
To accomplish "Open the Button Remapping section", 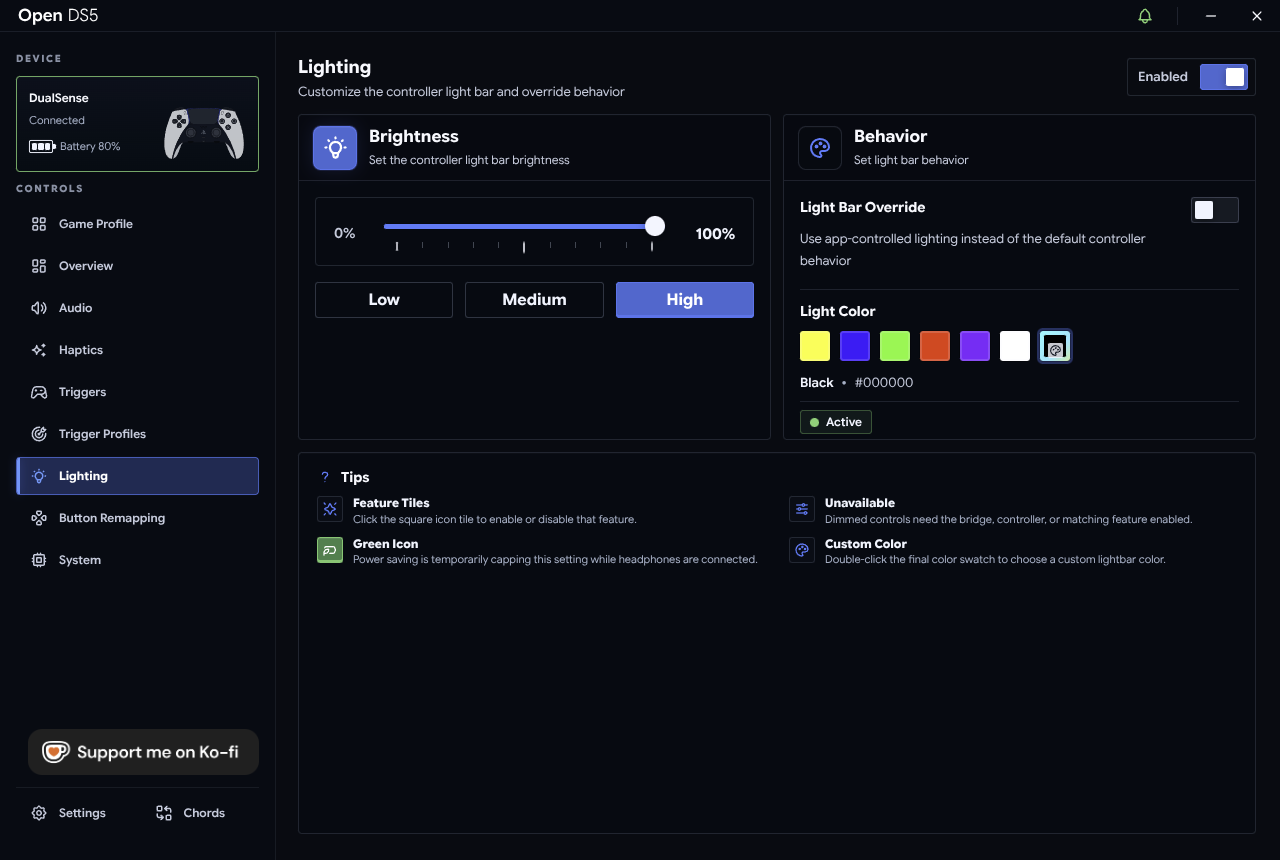I will 138,518.
